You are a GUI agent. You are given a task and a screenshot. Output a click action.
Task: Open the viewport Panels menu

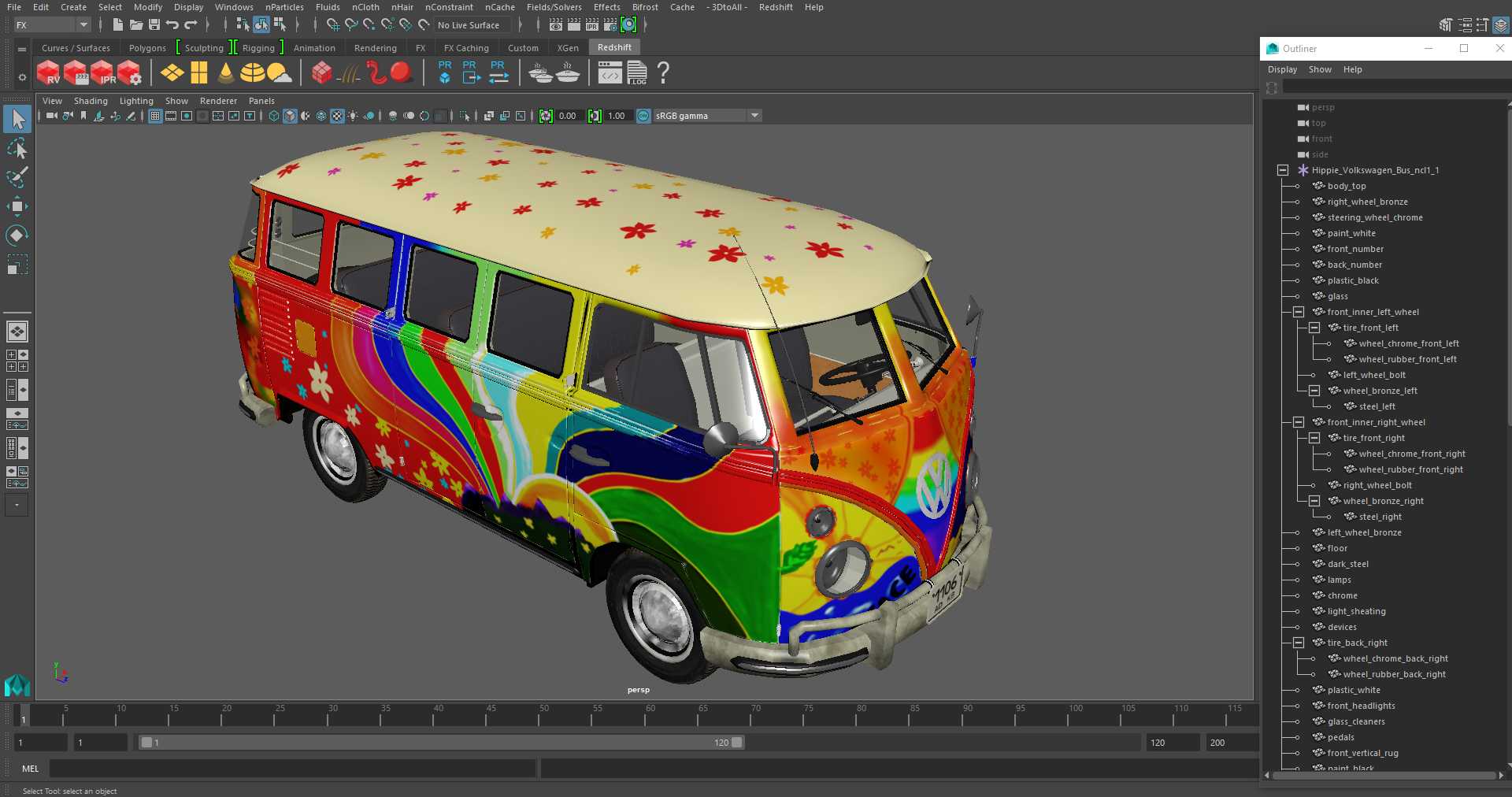point(261,101)
